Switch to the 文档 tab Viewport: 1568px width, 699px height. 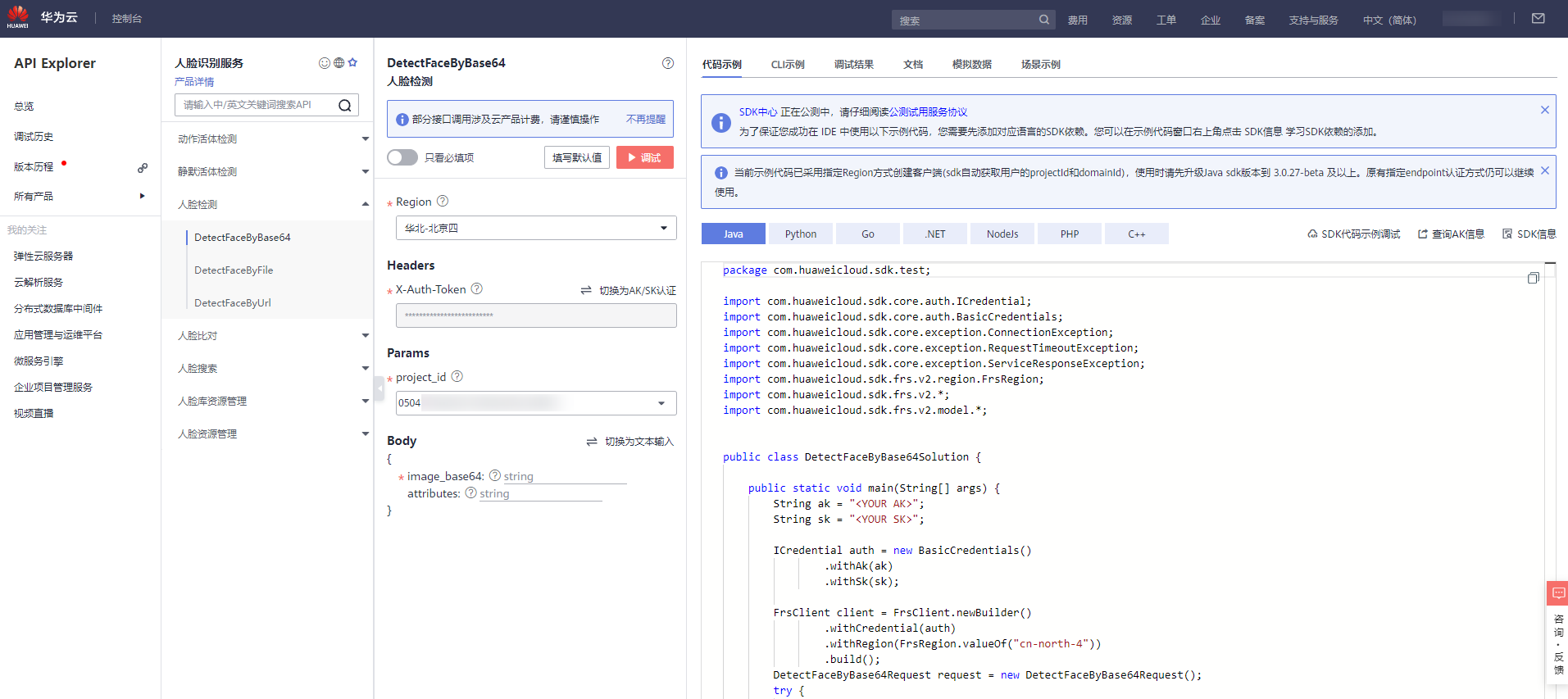point(913,64)
